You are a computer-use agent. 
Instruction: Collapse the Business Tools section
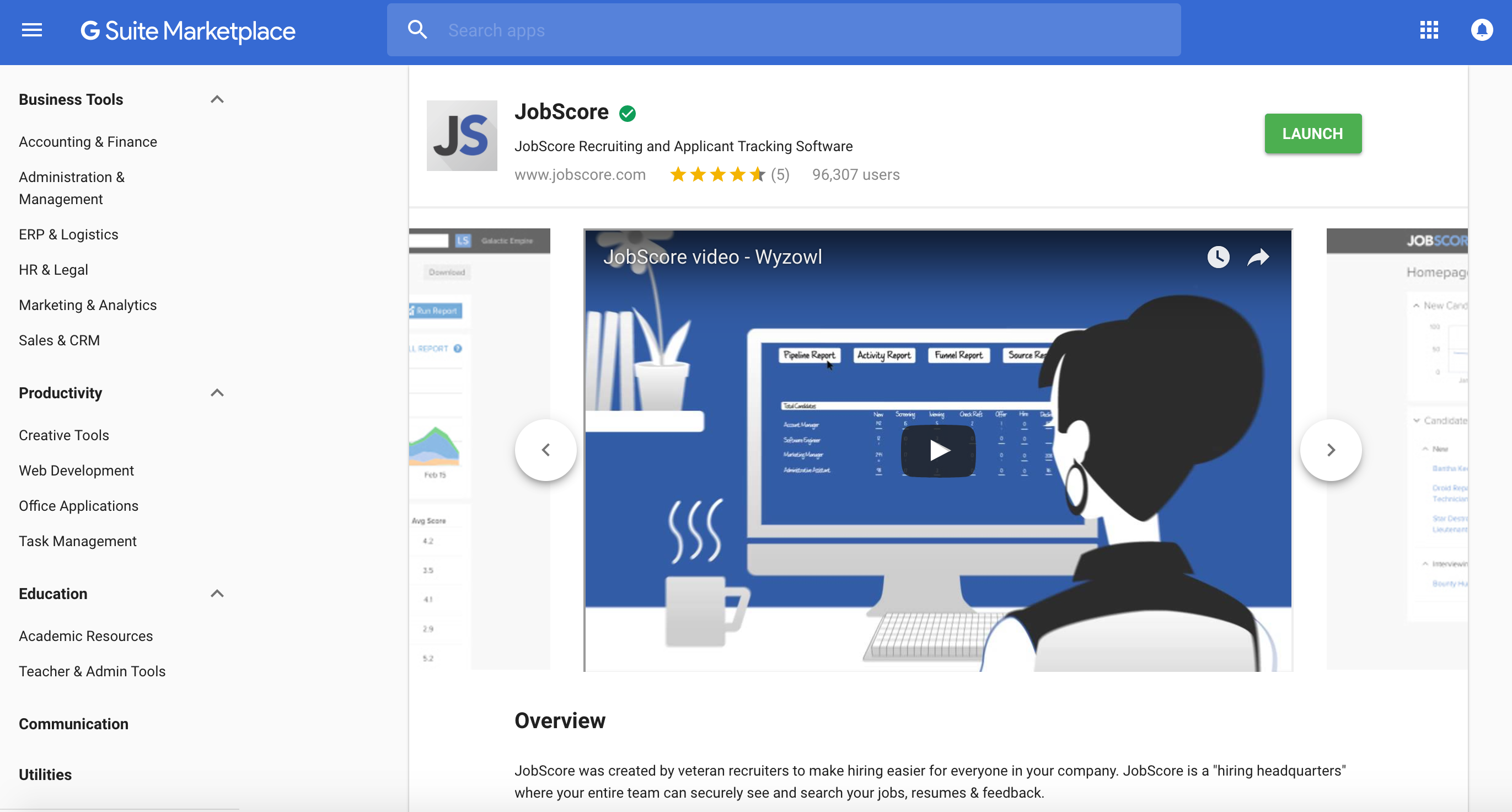pos(217,99)
